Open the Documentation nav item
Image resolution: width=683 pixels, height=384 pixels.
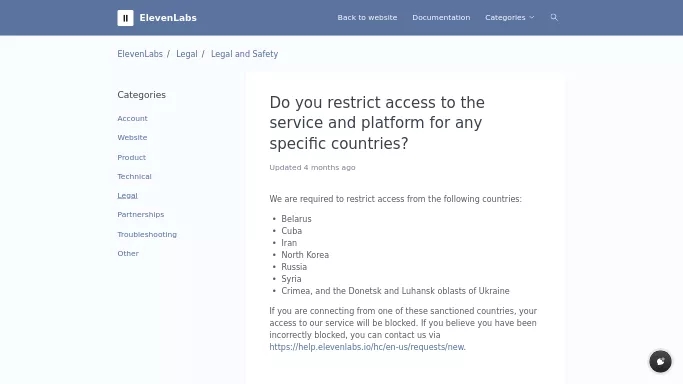[x=441, y=17]
